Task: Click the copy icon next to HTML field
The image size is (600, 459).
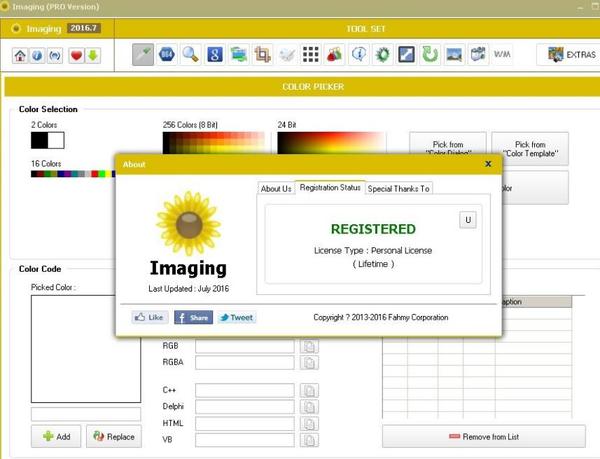Action: [x=309, y=423]
